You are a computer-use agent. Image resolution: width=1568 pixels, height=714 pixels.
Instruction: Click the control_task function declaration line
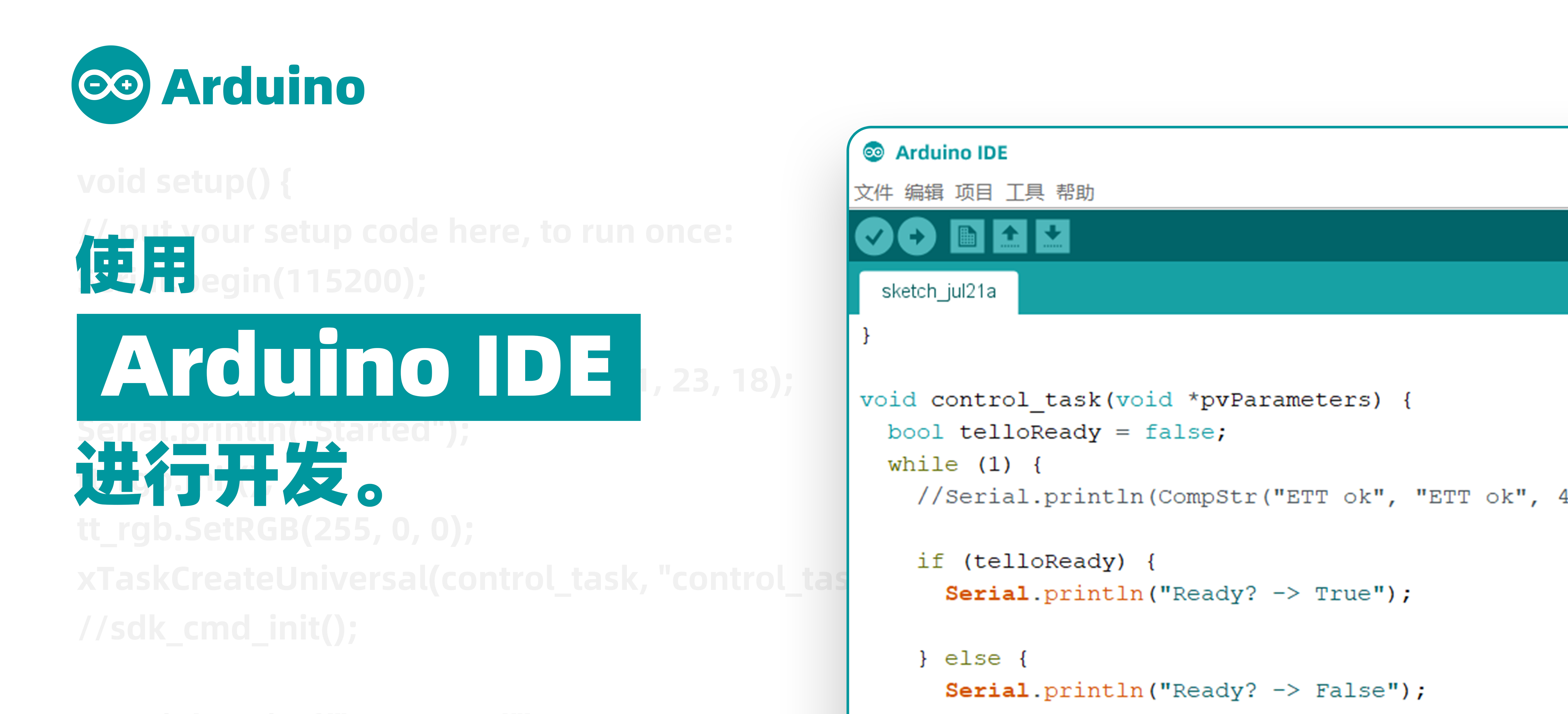tap(1135, 400)
